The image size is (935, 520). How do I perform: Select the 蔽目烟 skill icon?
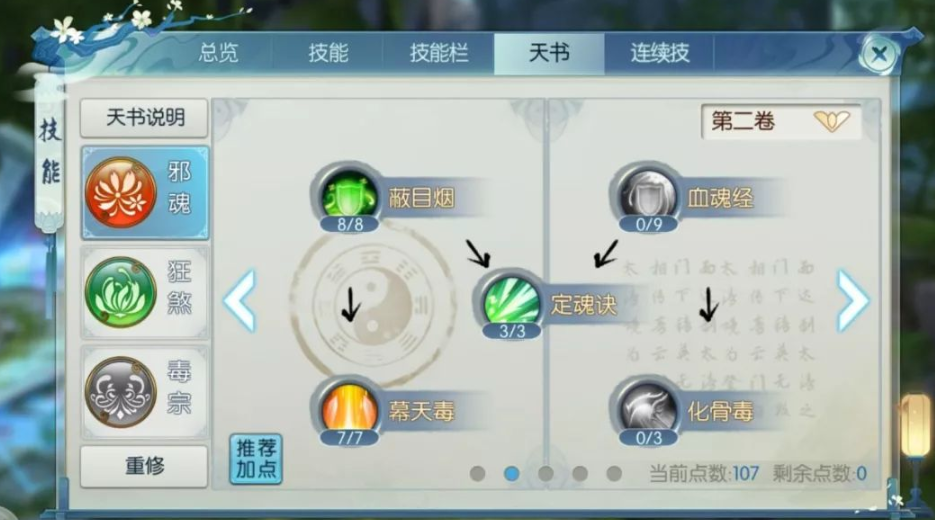pyautogui.click(x=349, y=195)
